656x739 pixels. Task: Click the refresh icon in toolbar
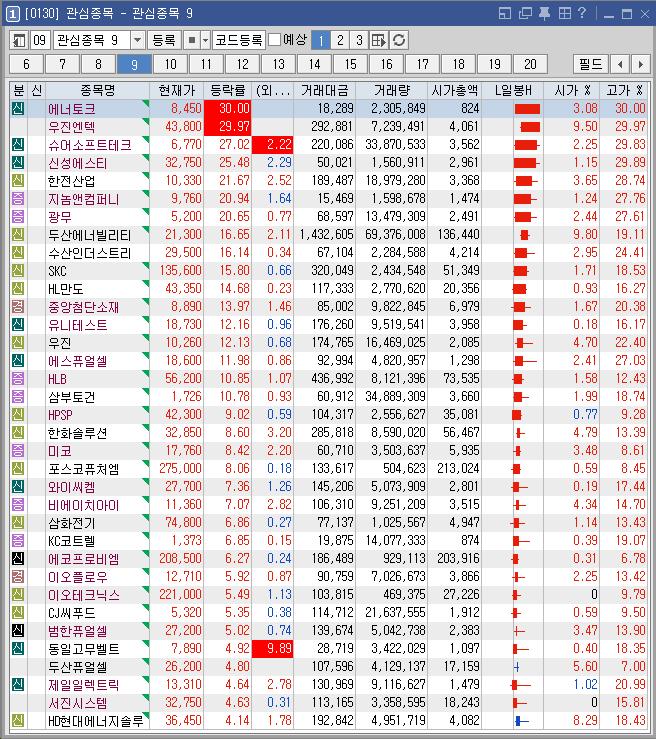[x=399, y=40]
